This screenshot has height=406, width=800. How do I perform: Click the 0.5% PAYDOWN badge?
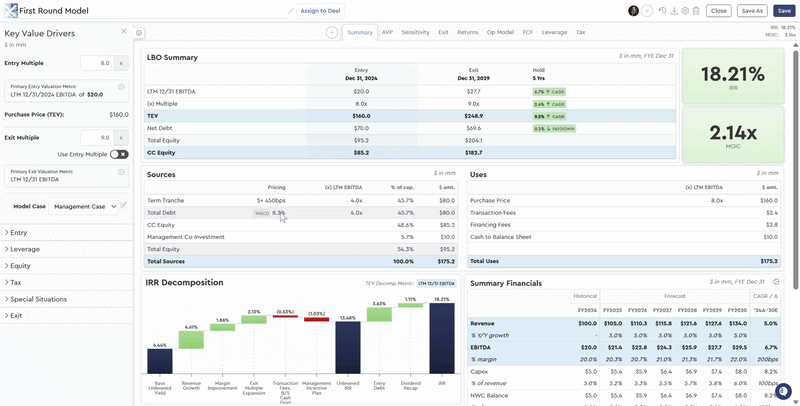pos(554,129)
